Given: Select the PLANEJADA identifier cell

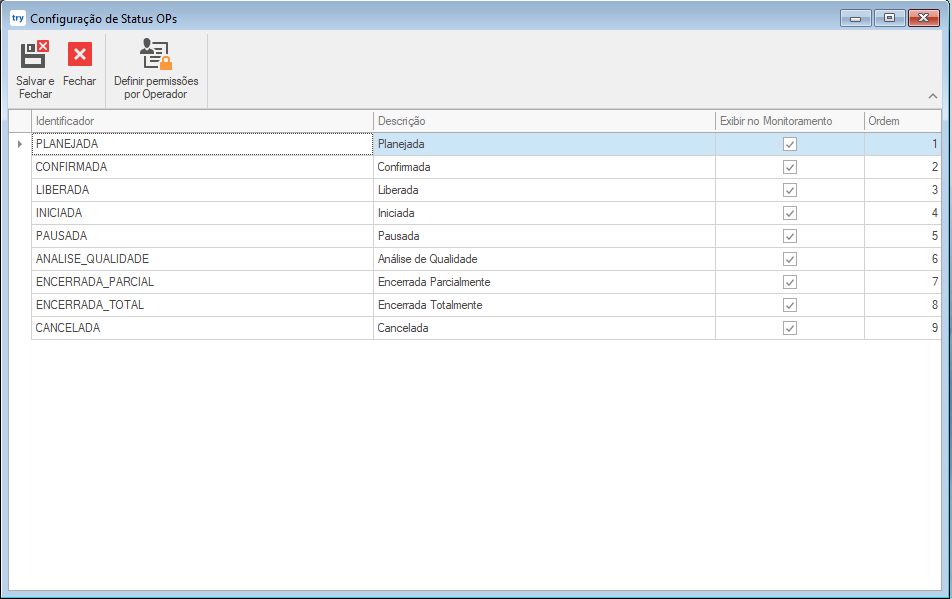Looking at the screenshot, I should tap(202, 144).
